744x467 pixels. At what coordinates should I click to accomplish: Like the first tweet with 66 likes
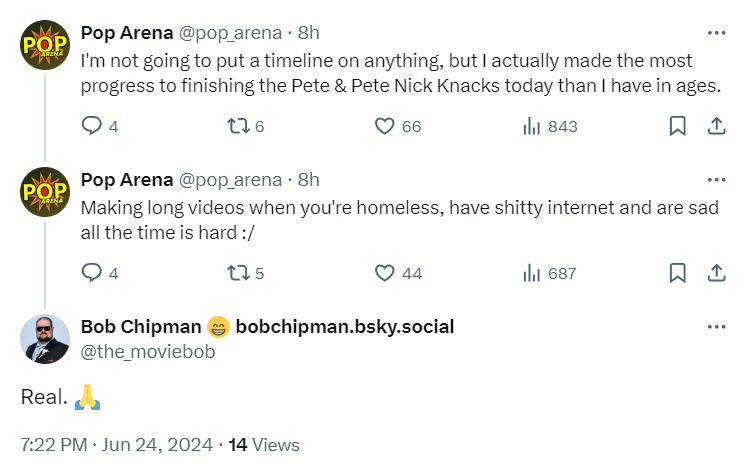pos(386,127)
